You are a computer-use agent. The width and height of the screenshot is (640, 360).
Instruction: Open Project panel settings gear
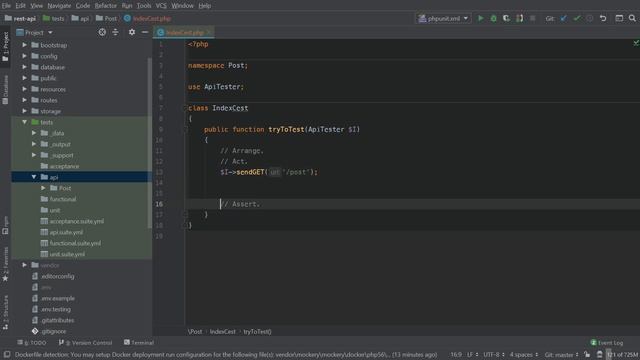[132, 32]
